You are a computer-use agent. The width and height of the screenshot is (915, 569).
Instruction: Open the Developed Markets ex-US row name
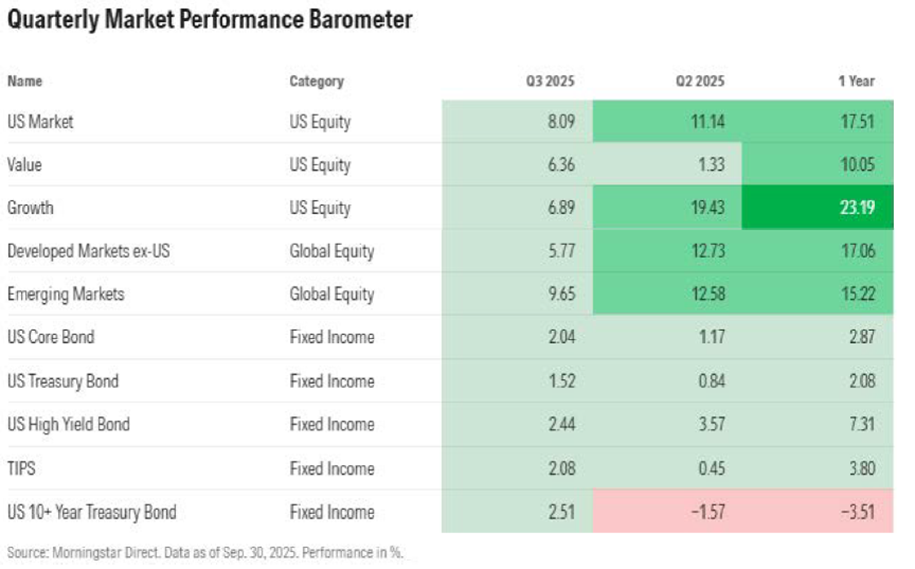click(88, 251)
